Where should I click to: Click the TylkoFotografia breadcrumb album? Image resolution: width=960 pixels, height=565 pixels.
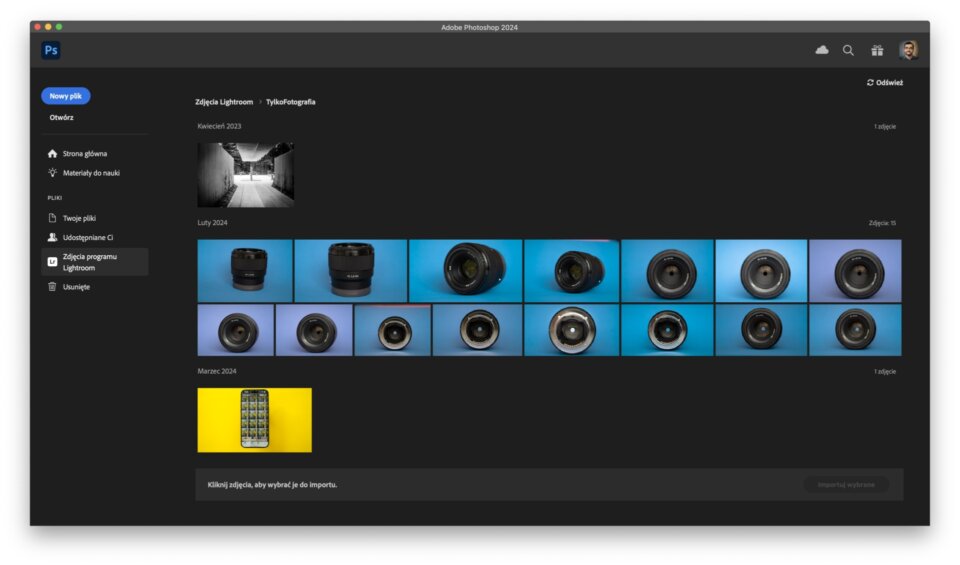(291, 102)
